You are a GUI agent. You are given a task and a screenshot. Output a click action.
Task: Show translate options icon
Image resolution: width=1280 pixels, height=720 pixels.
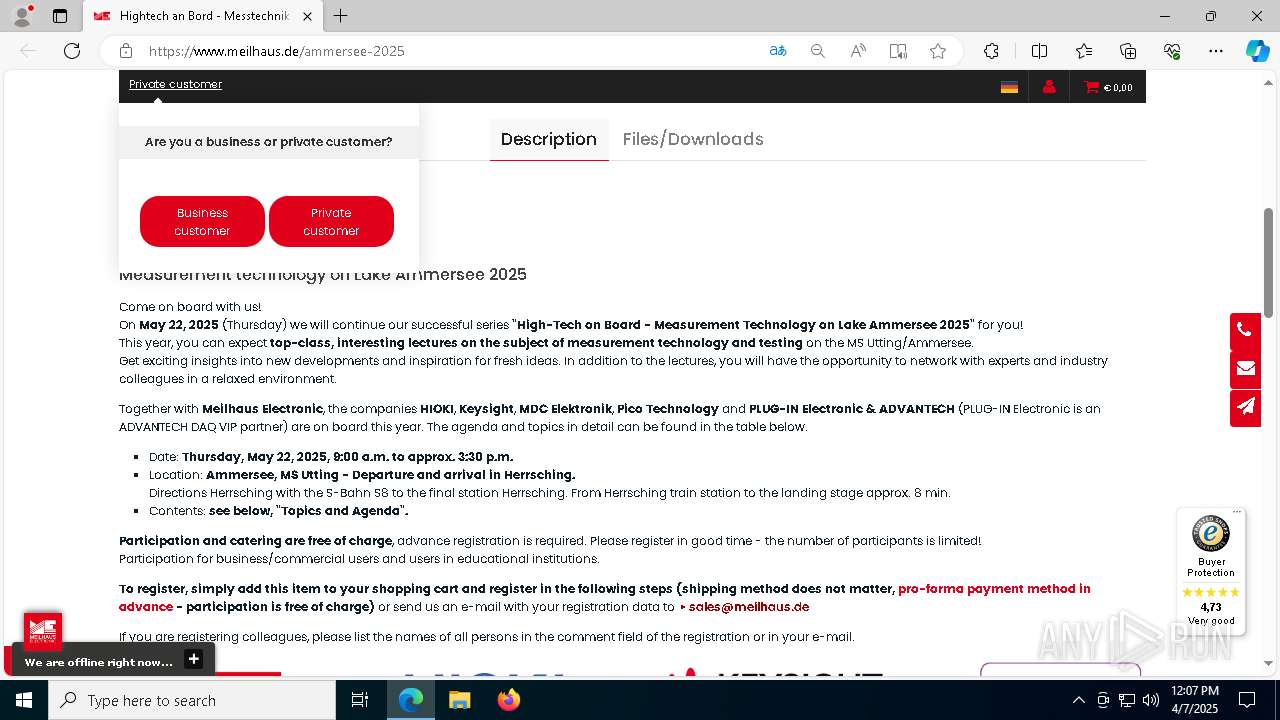point(778,51)
